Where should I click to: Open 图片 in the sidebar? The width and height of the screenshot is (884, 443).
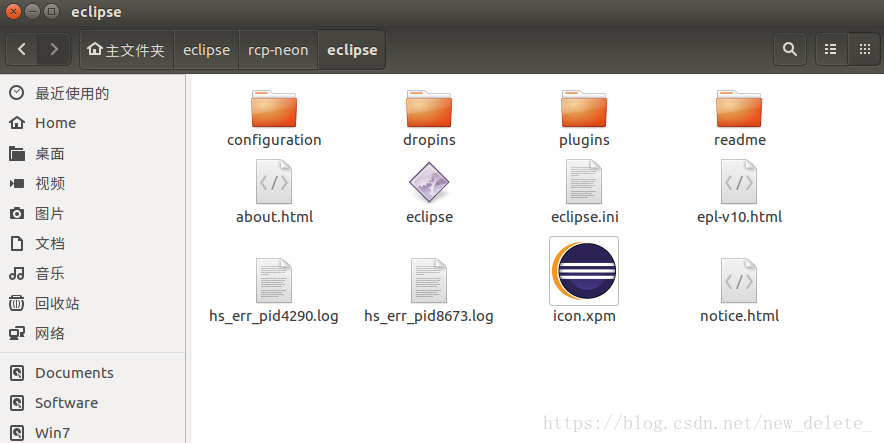pyautogui.click(x=92, y=214)
